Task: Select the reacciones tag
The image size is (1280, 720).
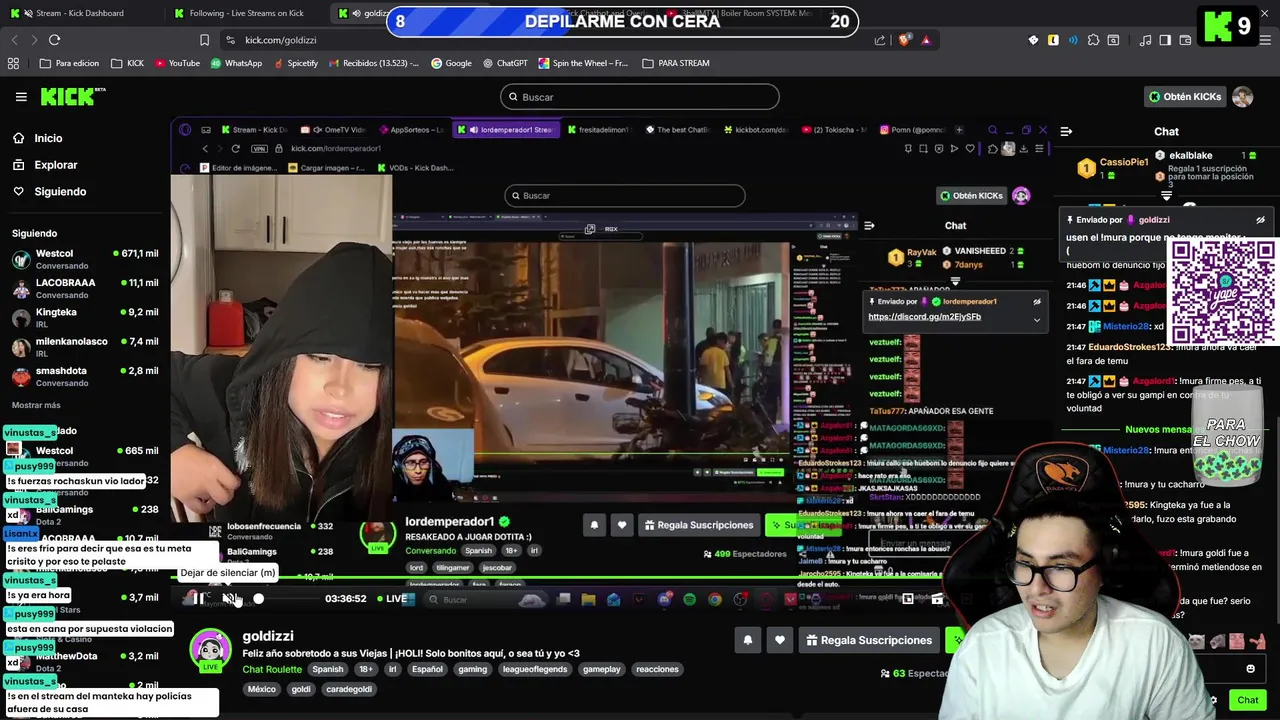Action: [657, 669]
